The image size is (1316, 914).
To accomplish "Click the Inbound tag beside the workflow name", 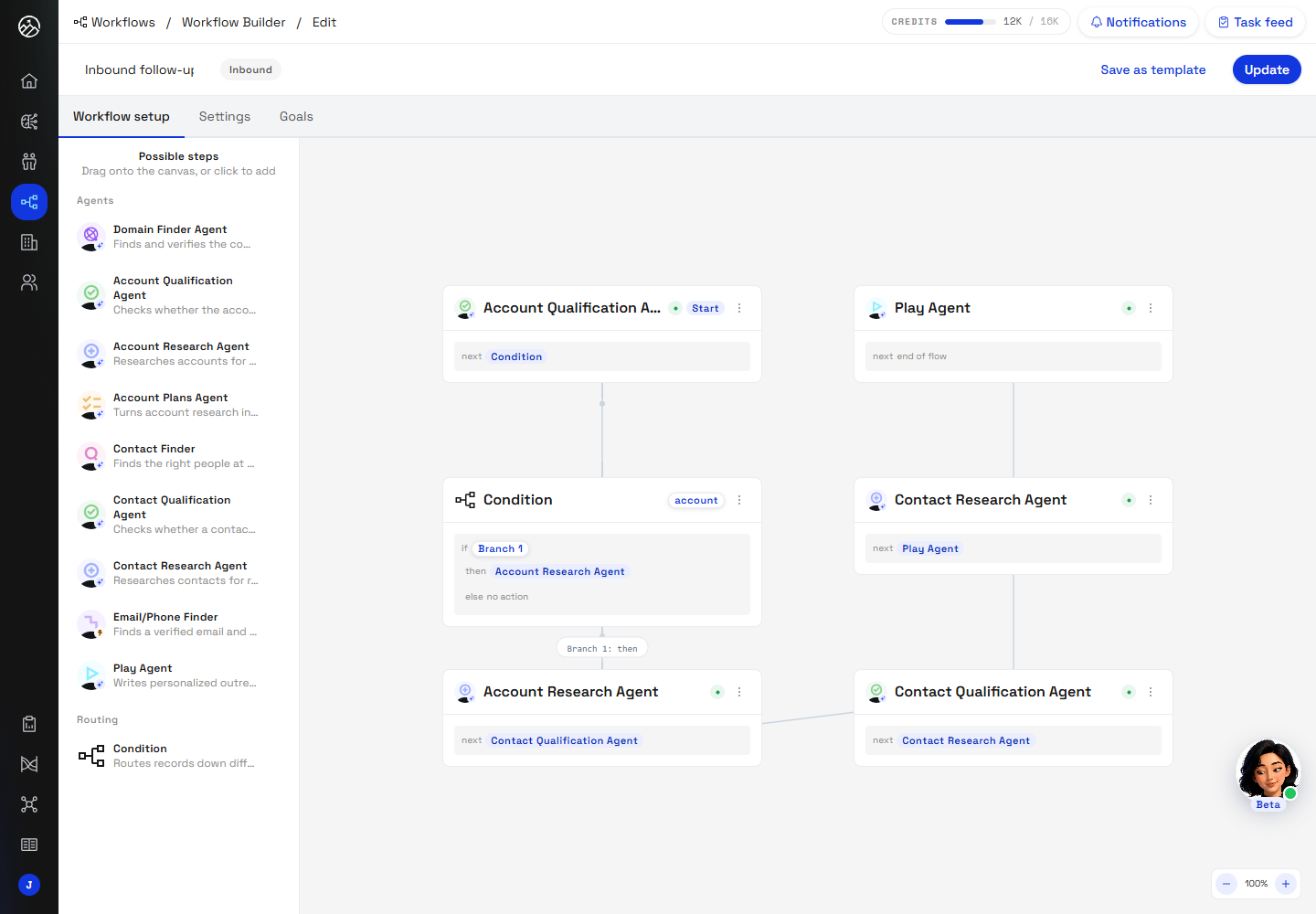I will point(250,69).
